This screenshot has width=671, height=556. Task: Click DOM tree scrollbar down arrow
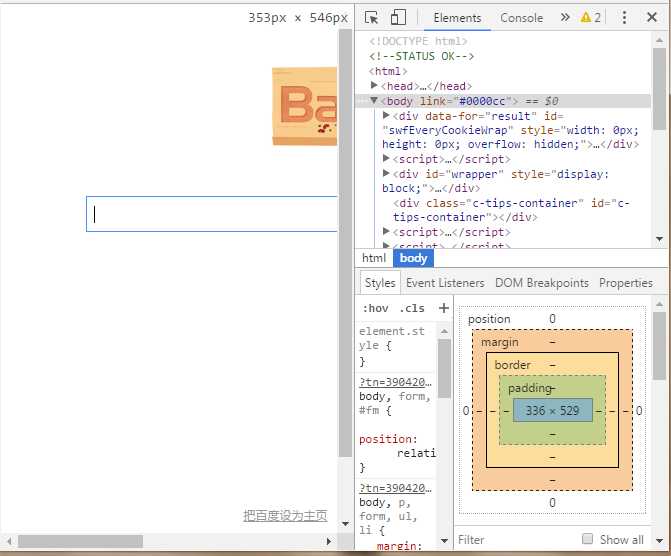[x=659, y=238]
